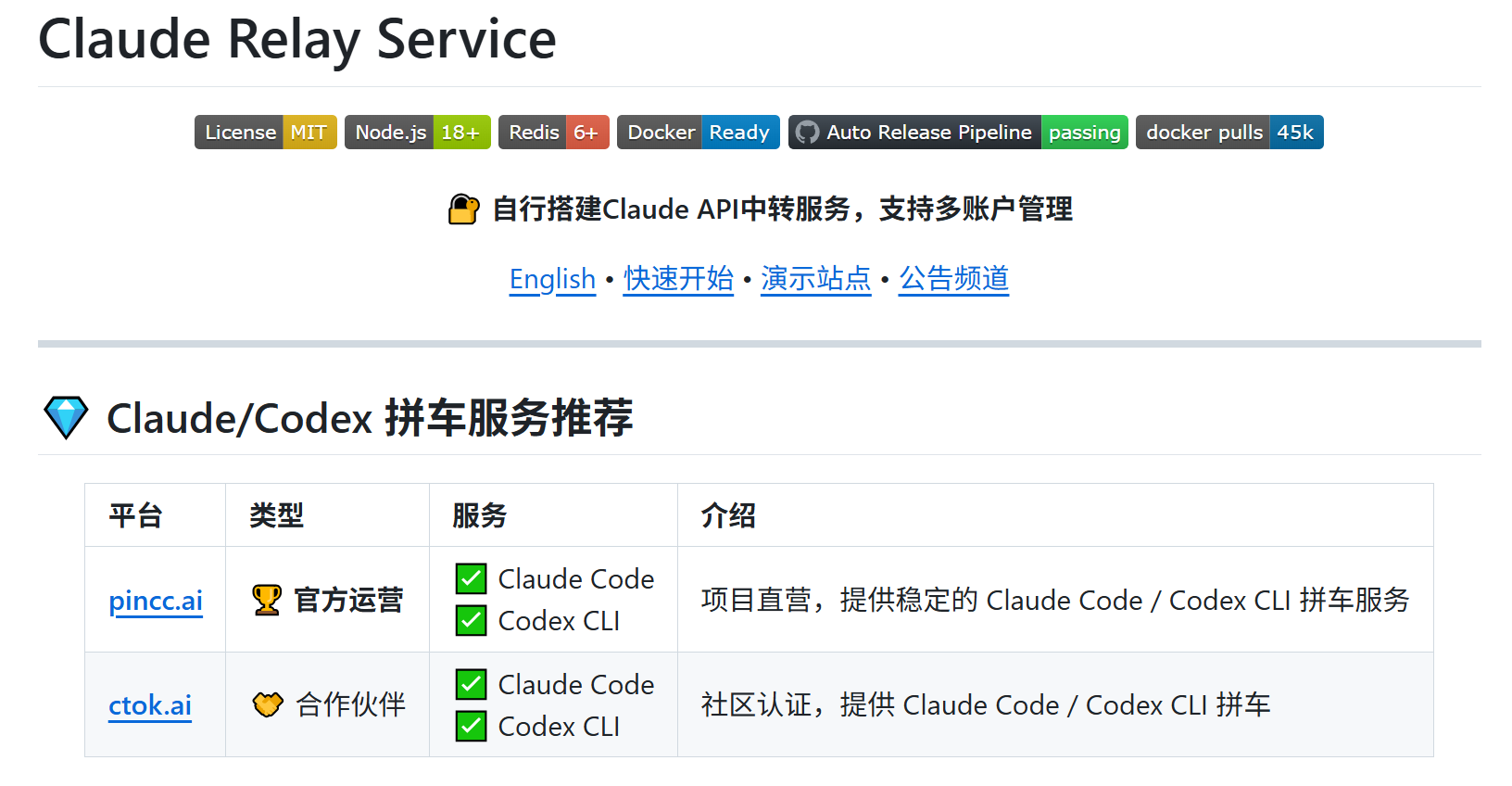
Task: Click the docker pulls 45k badge
Action: (1229, 133)
